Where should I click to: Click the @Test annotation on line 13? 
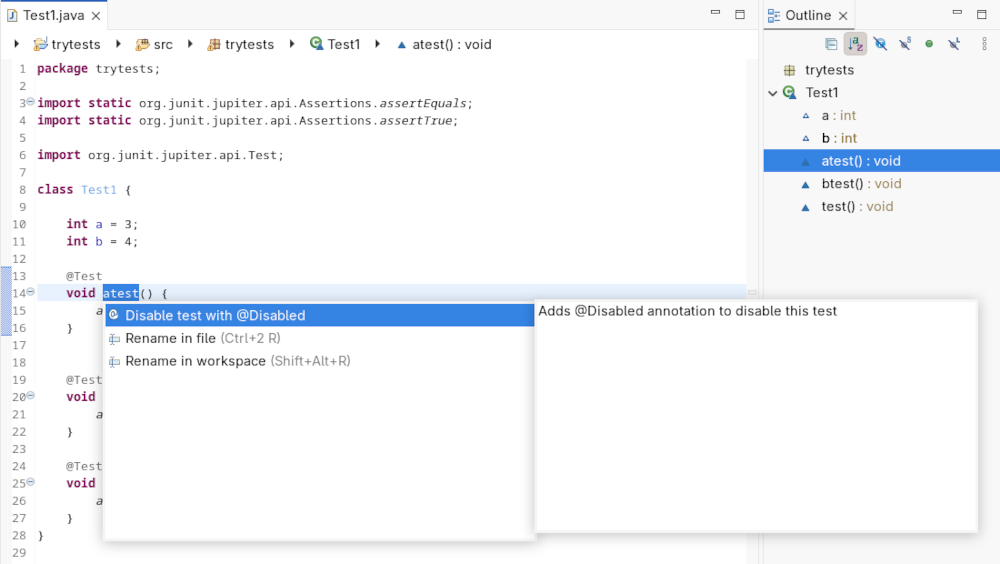click(84, 276)
